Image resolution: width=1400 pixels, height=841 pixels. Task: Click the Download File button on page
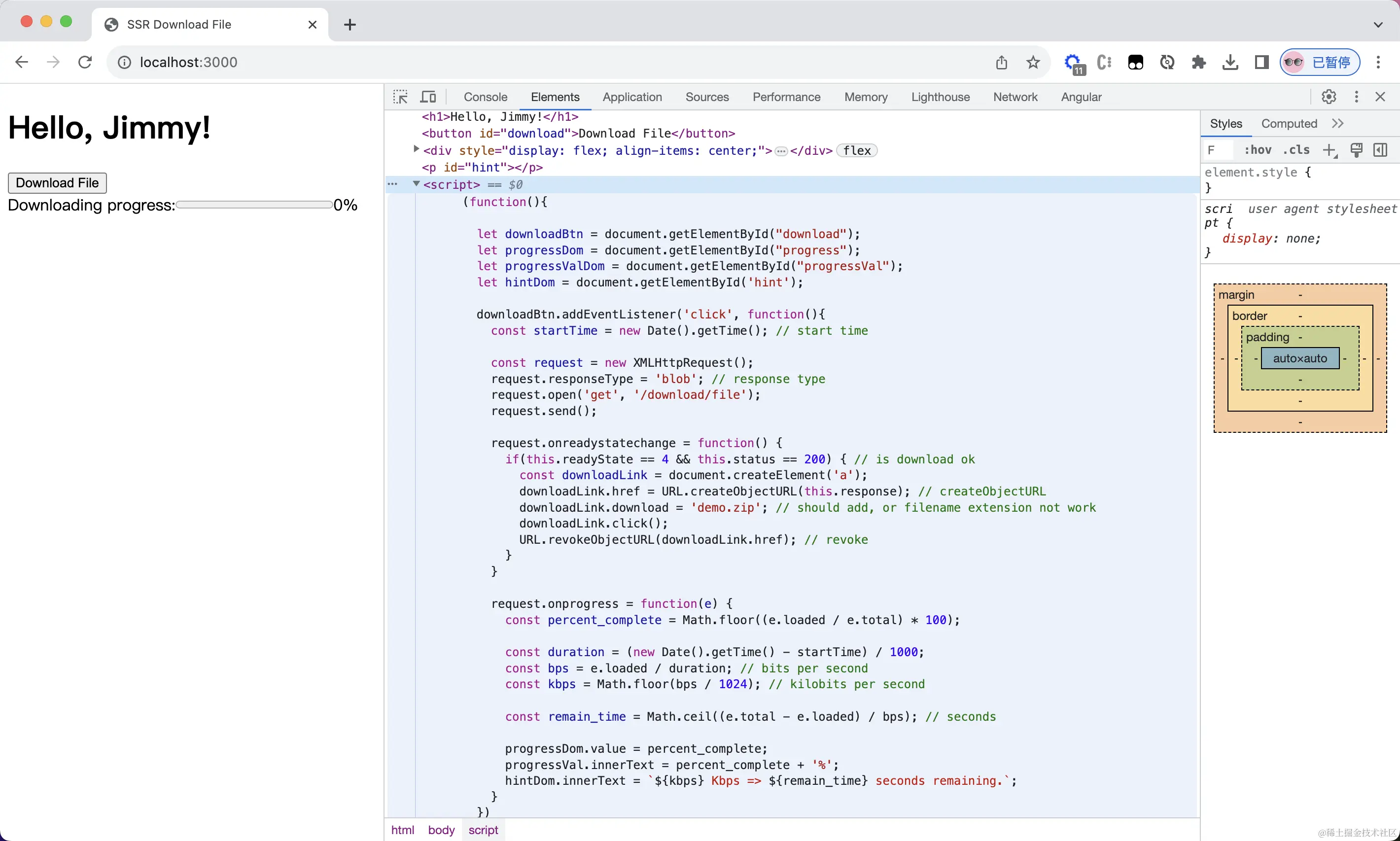coord(57,182)
